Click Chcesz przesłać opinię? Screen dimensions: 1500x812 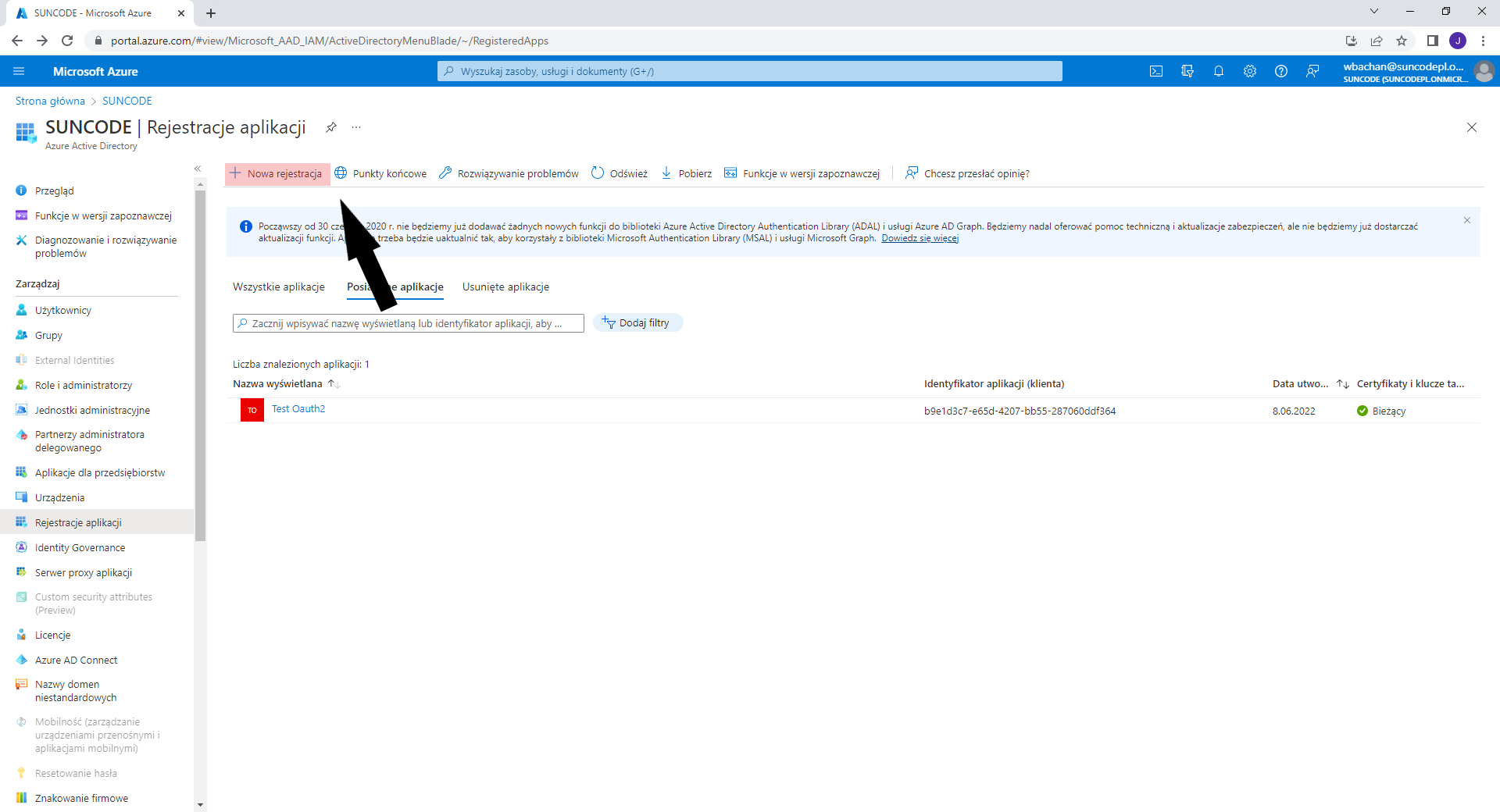pyautogui.click(x=967, y=173)
